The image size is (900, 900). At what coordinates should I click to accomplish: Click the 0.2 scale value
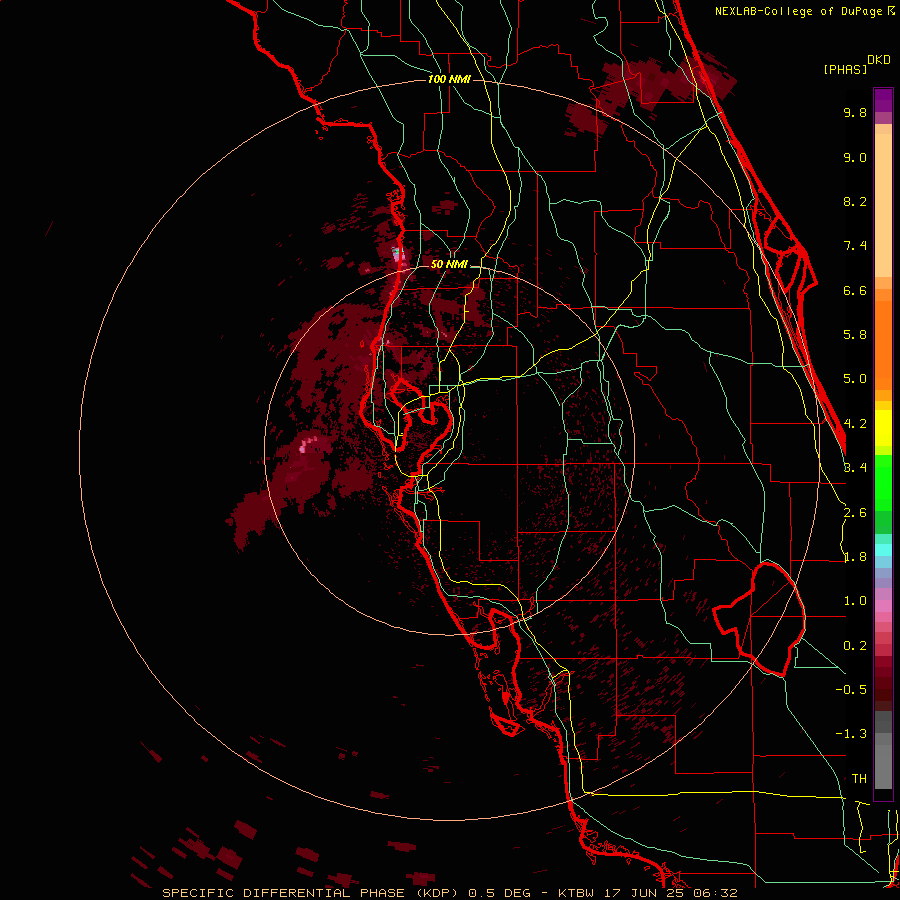coord(855,646)
